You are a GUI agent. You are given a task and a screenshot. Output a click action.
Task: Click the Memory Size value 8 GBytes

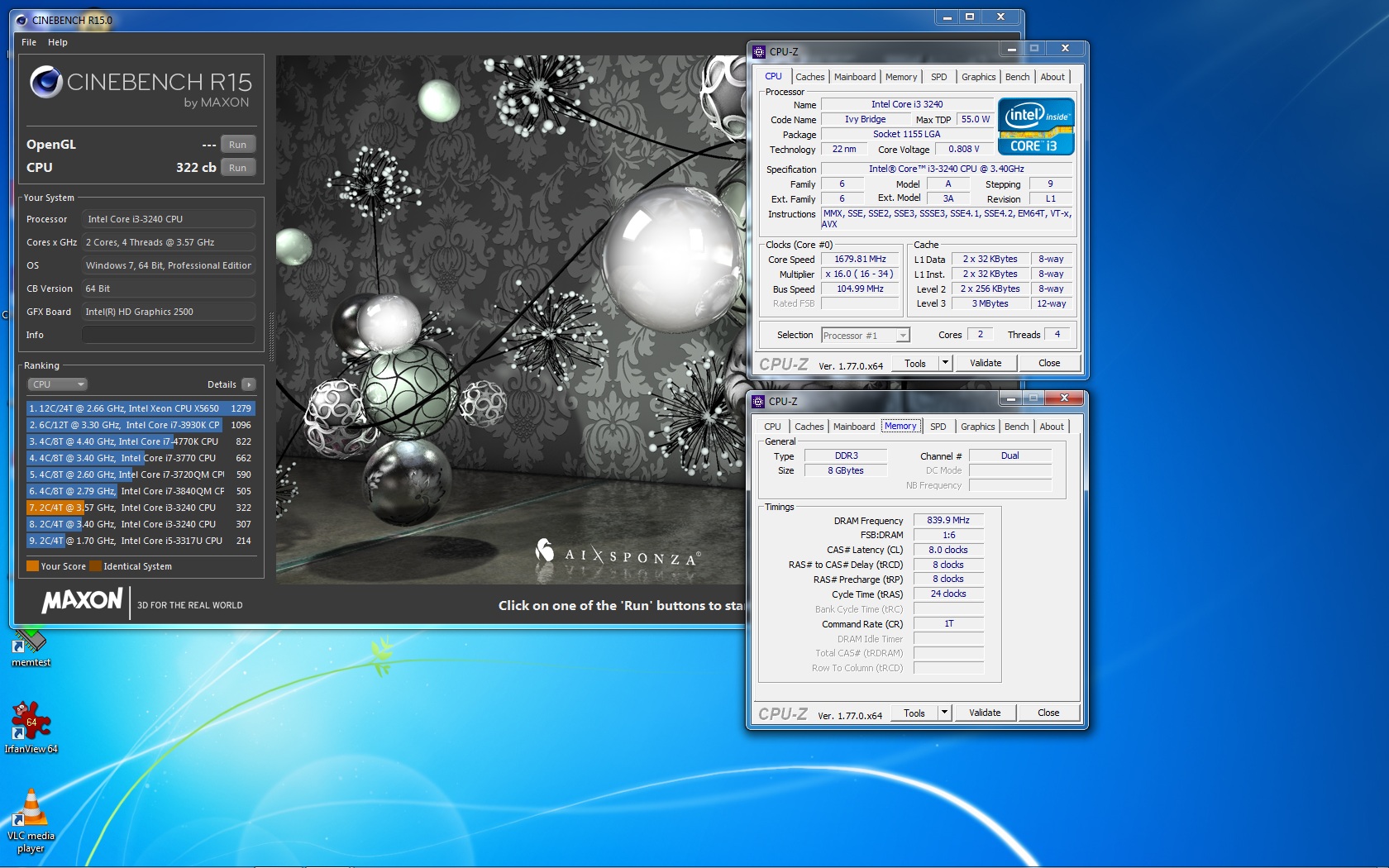pyautogui.click(x=846, y=470)
